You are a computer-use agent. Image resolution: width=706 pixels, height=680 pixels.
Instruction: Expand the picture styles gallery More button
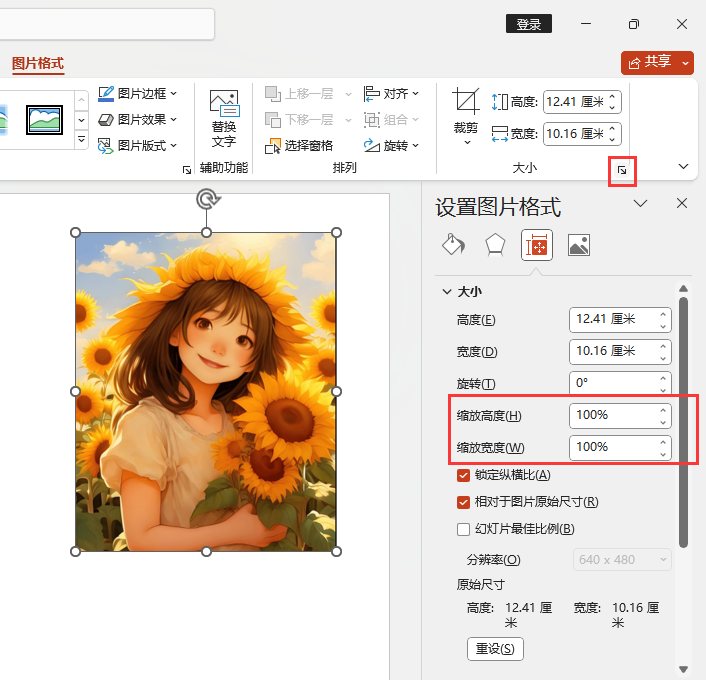[x=81, y=140]
